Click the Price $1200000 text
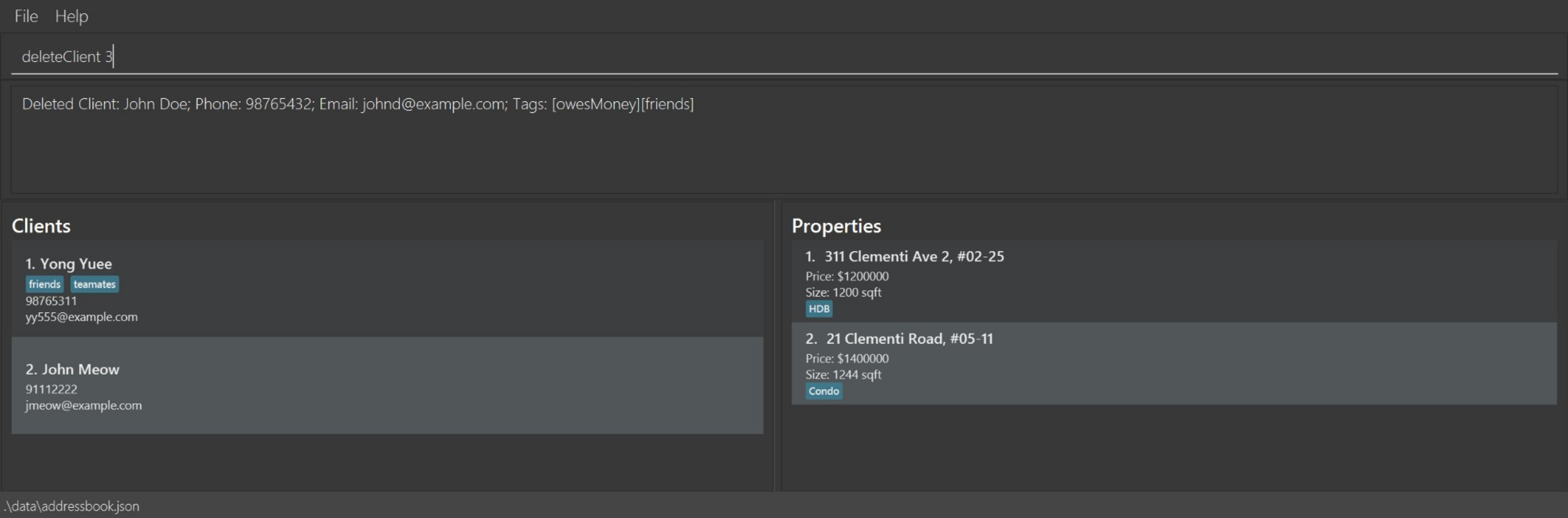1568x518 pixels. pos(847,276)
